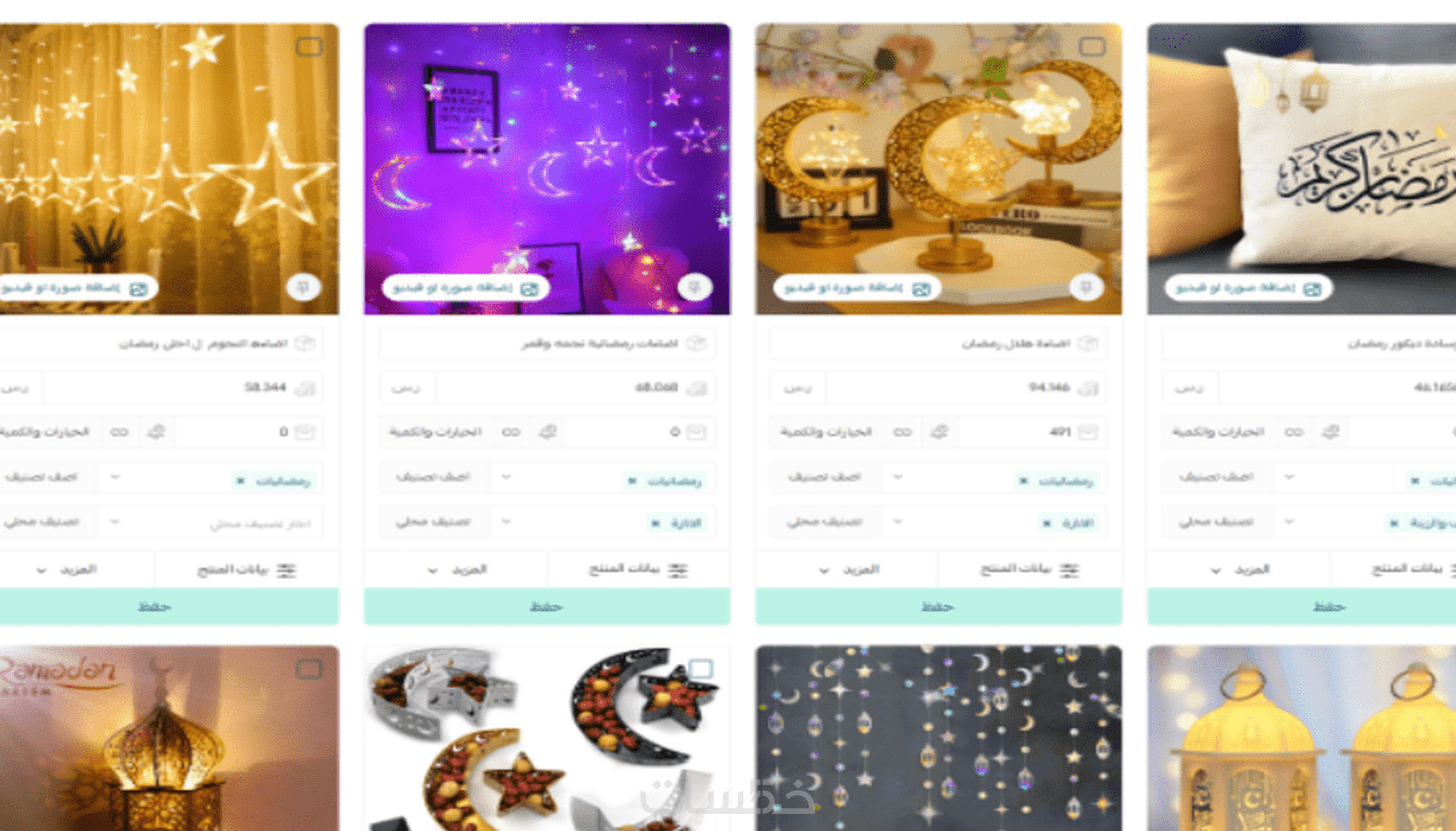
Task: Click the infinity quantity icon in the crescent lamp card
Action: [x=902, y=432]
